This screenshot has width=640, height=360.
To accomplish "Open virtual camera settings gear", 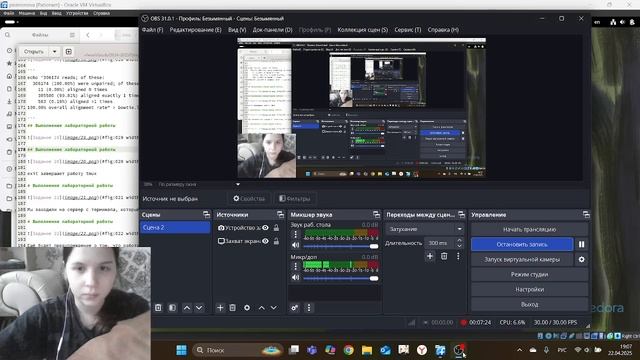I will coord(582,260).
